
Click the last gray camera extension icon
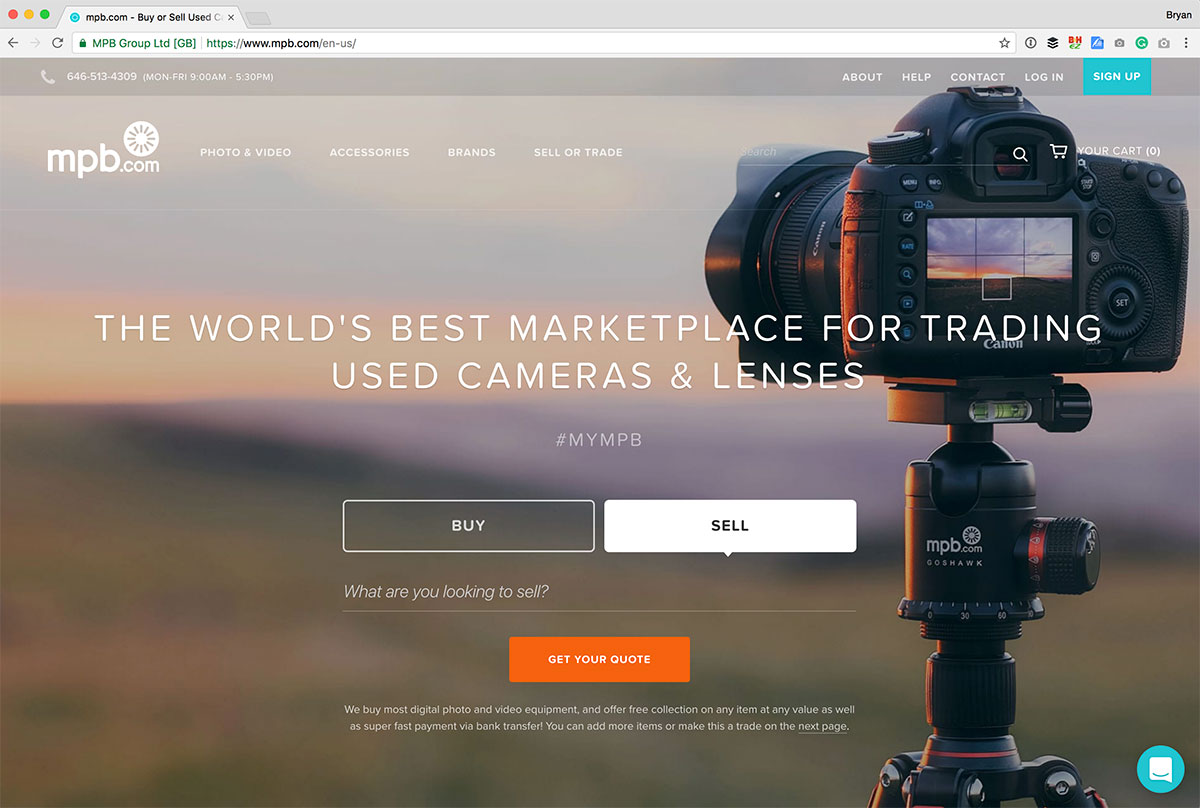1164,43
